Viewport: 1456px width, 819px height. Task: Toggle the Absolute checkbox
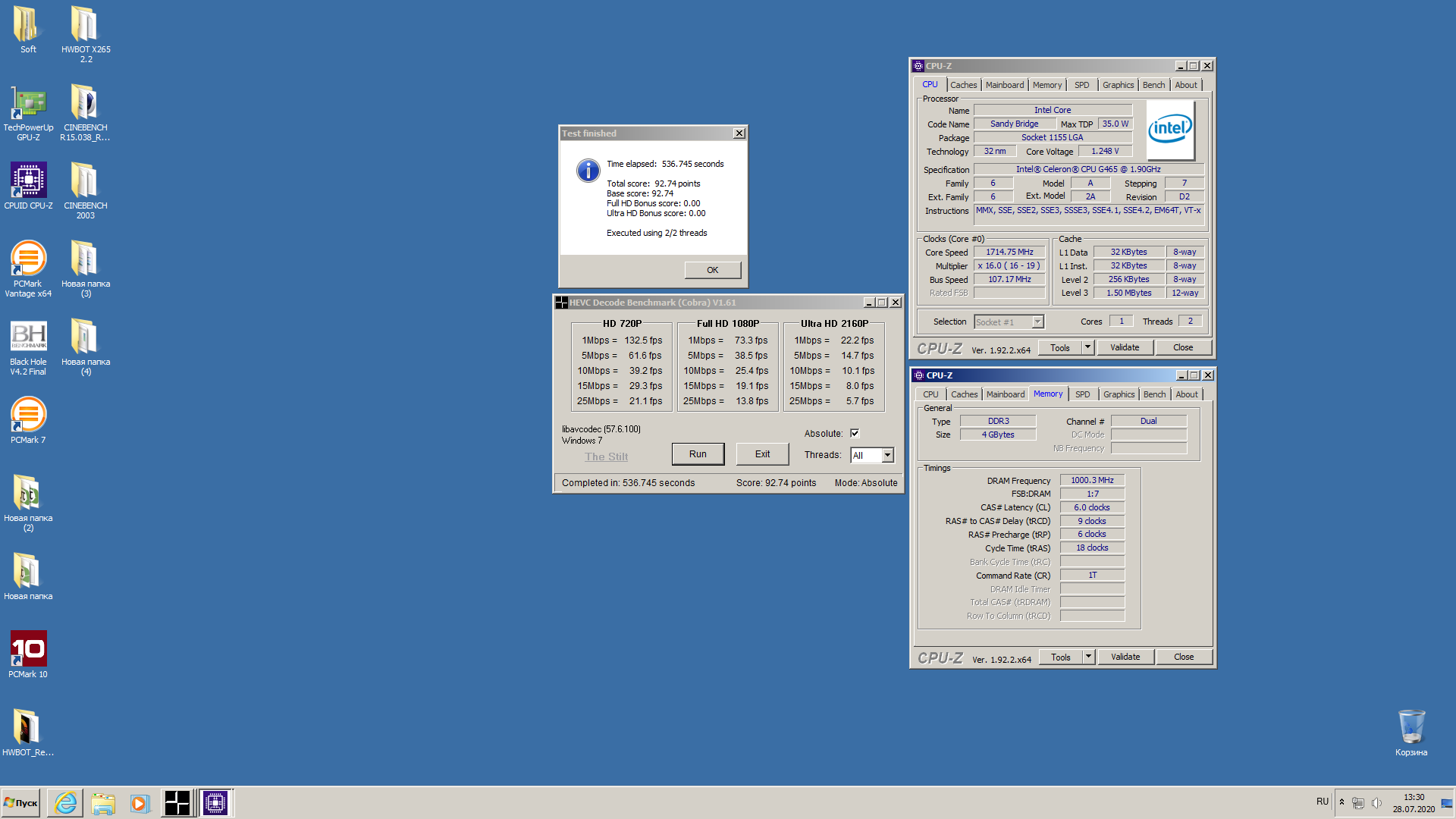click(x=855, y=433)
